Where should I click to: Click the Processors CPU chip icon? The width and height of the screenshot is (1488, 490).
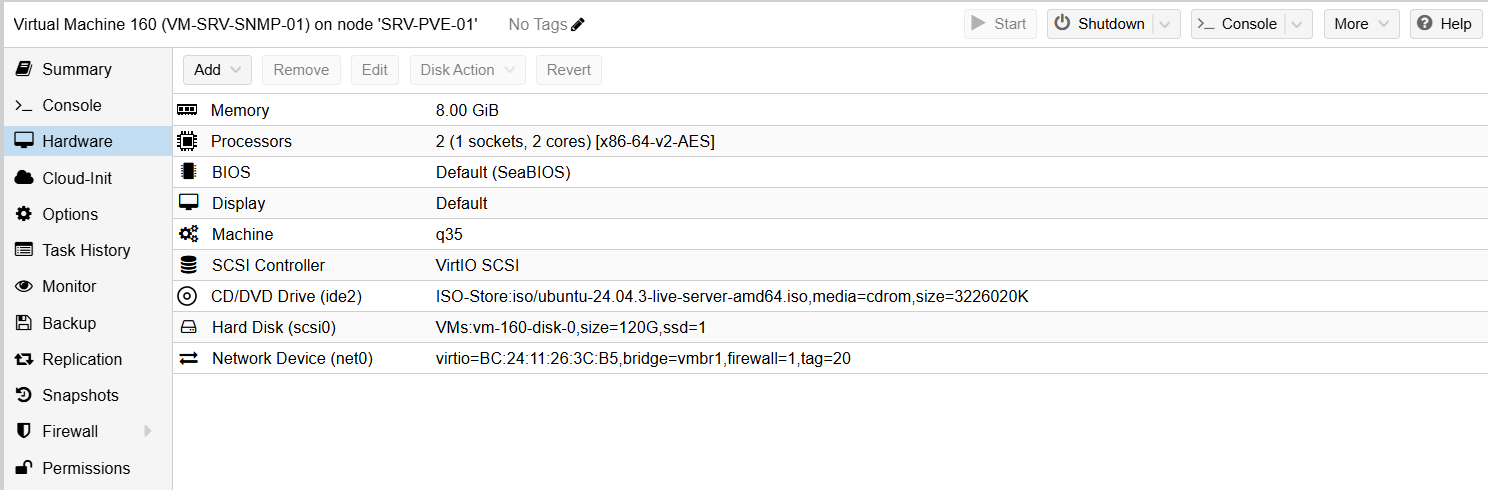click(x=187, y=141)
